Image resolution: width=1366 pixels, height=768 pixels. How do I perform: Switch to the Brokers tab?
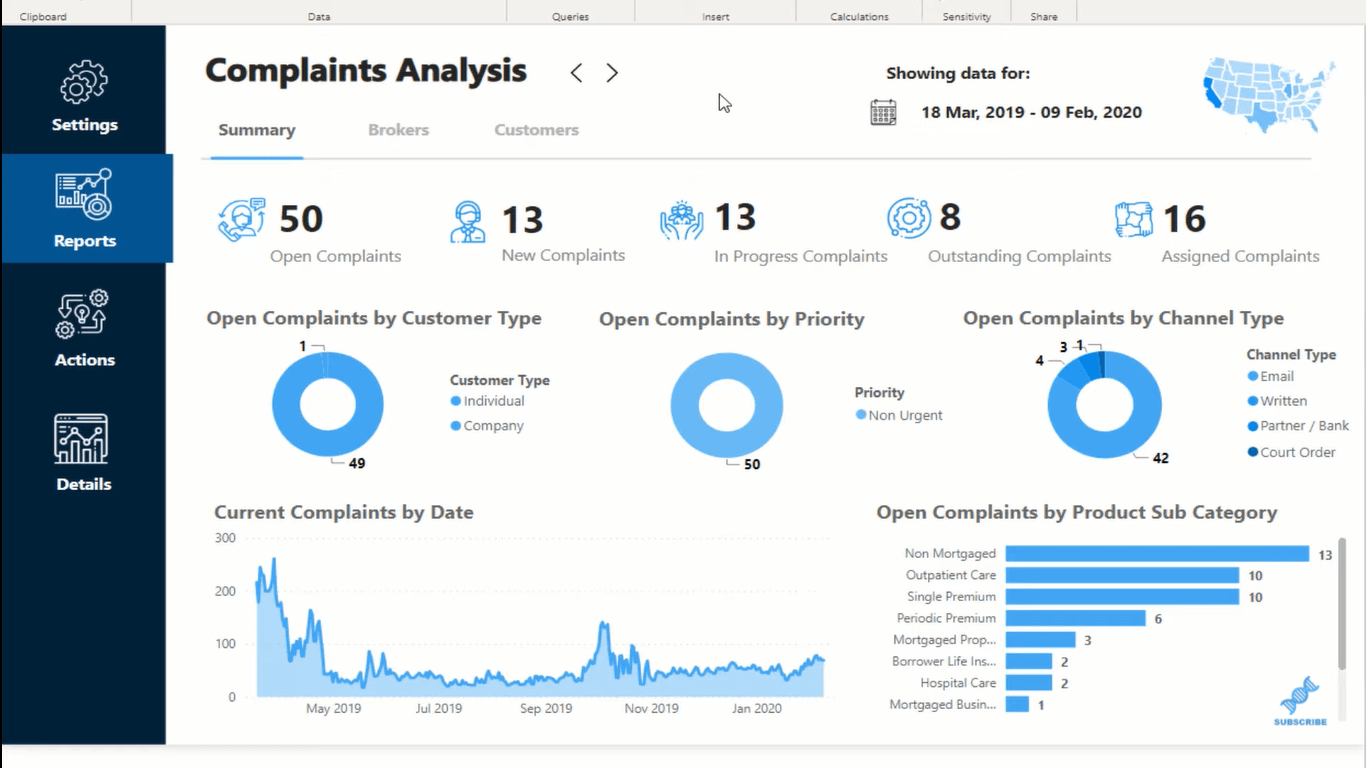click(398, 130)
